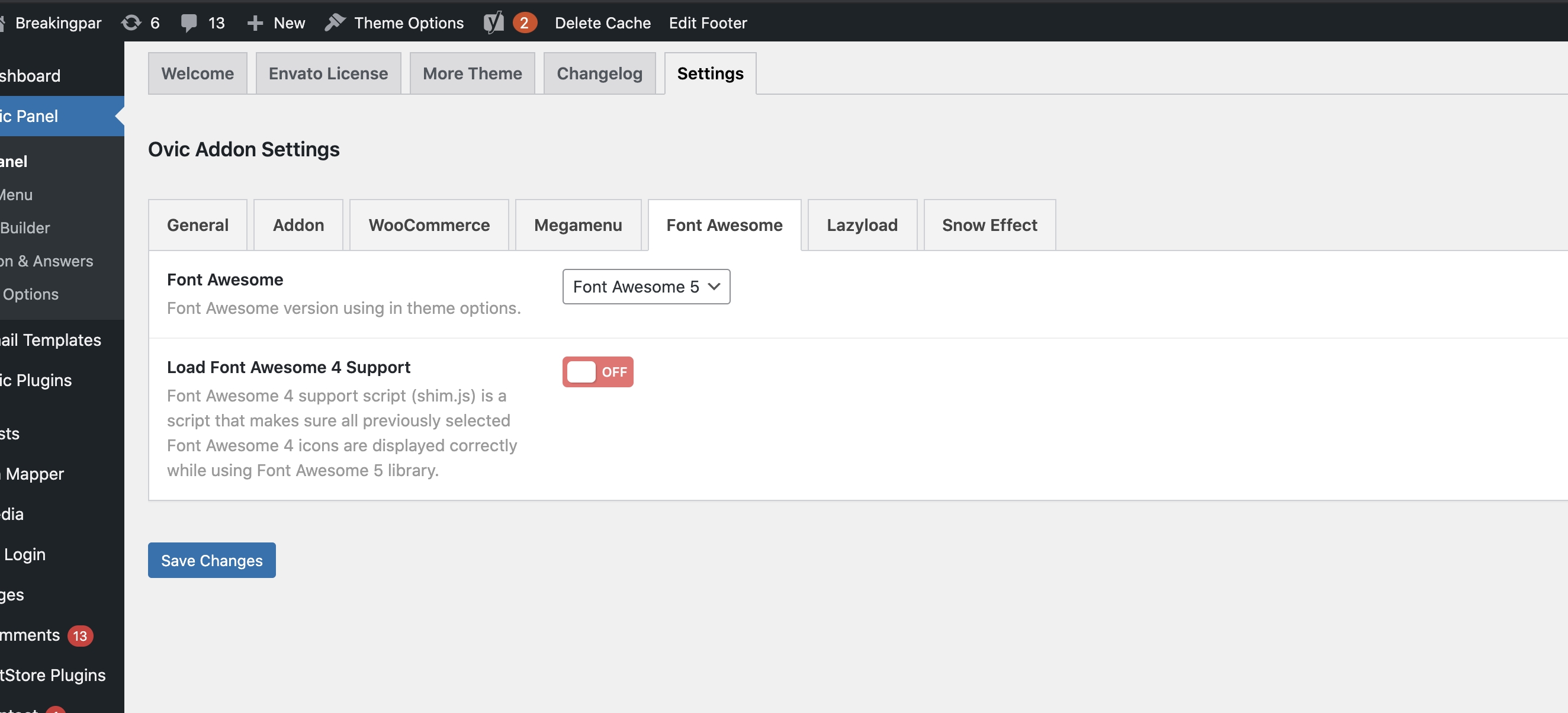Open the Changelog tab

click(600, 73)
